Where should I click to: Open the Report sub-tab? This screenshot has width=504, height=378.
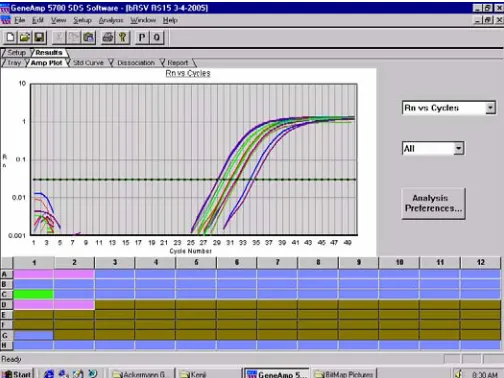pos(178,63)
